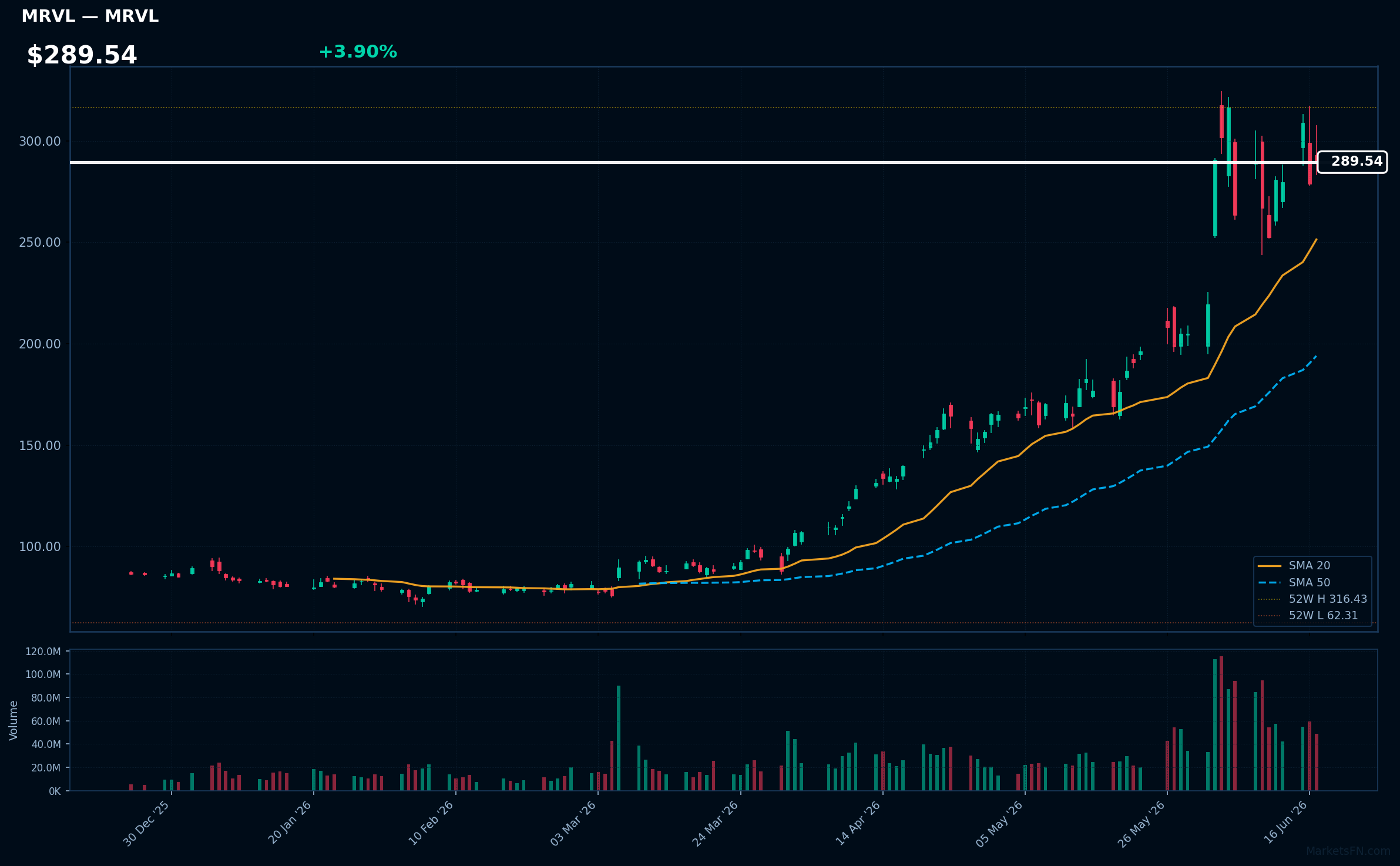Click the 40.0M volume axis label
Viewport: 1400px width, 866px height.
45,744
